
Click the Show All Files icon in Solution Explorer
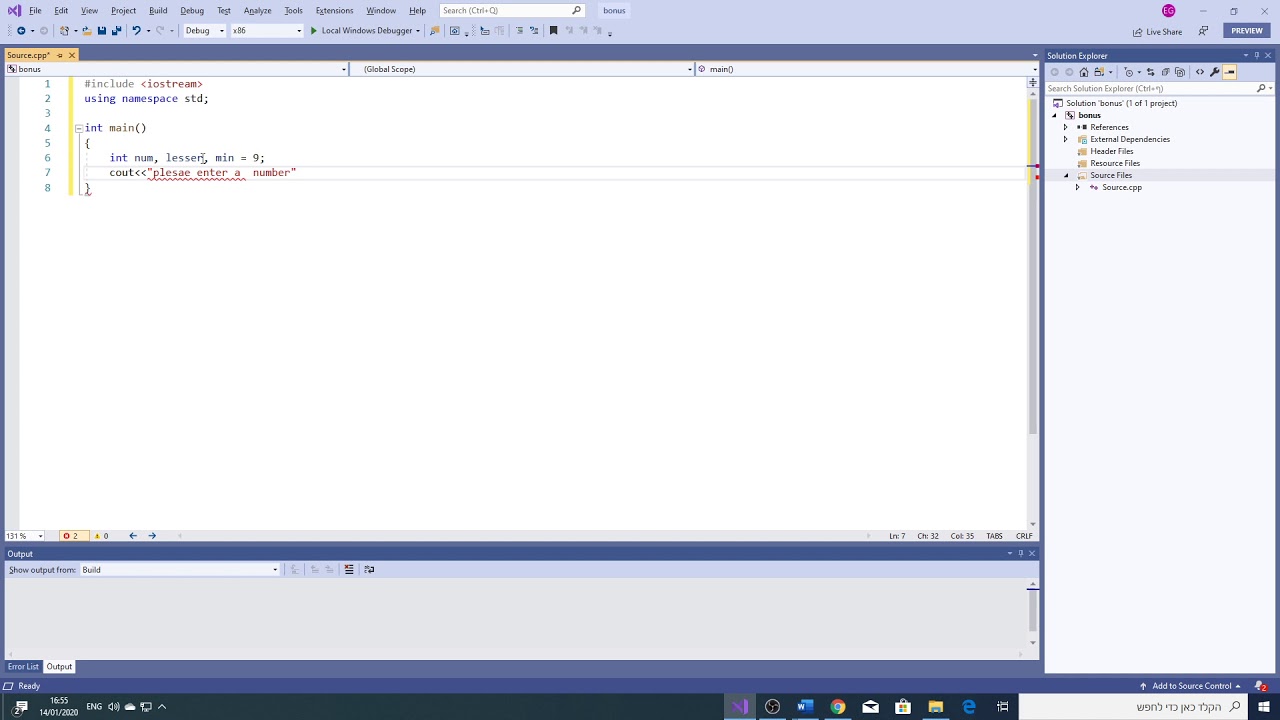1180,72
